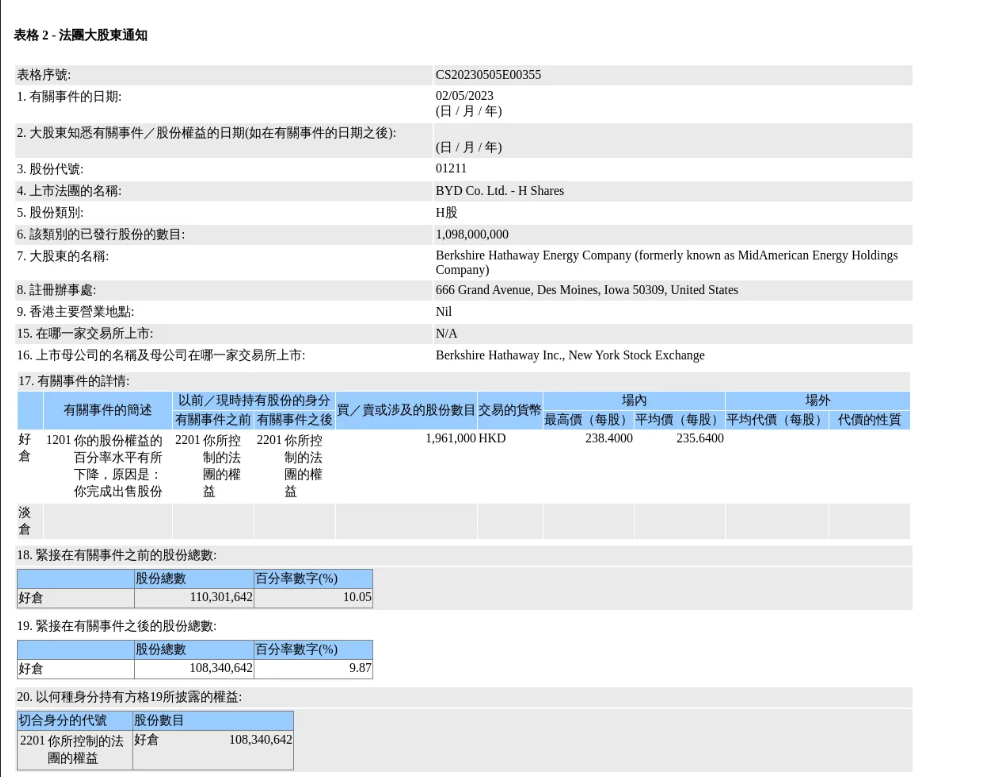Viewport: 999px width, 777px height.
Task: Select the Nil Hong Kong business place value
Action: [443, 311]
